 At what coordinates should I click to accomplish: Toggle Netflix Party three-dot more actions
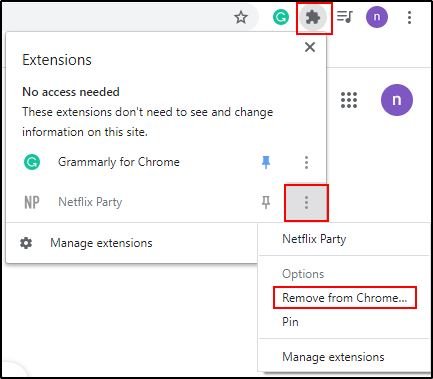306,202
